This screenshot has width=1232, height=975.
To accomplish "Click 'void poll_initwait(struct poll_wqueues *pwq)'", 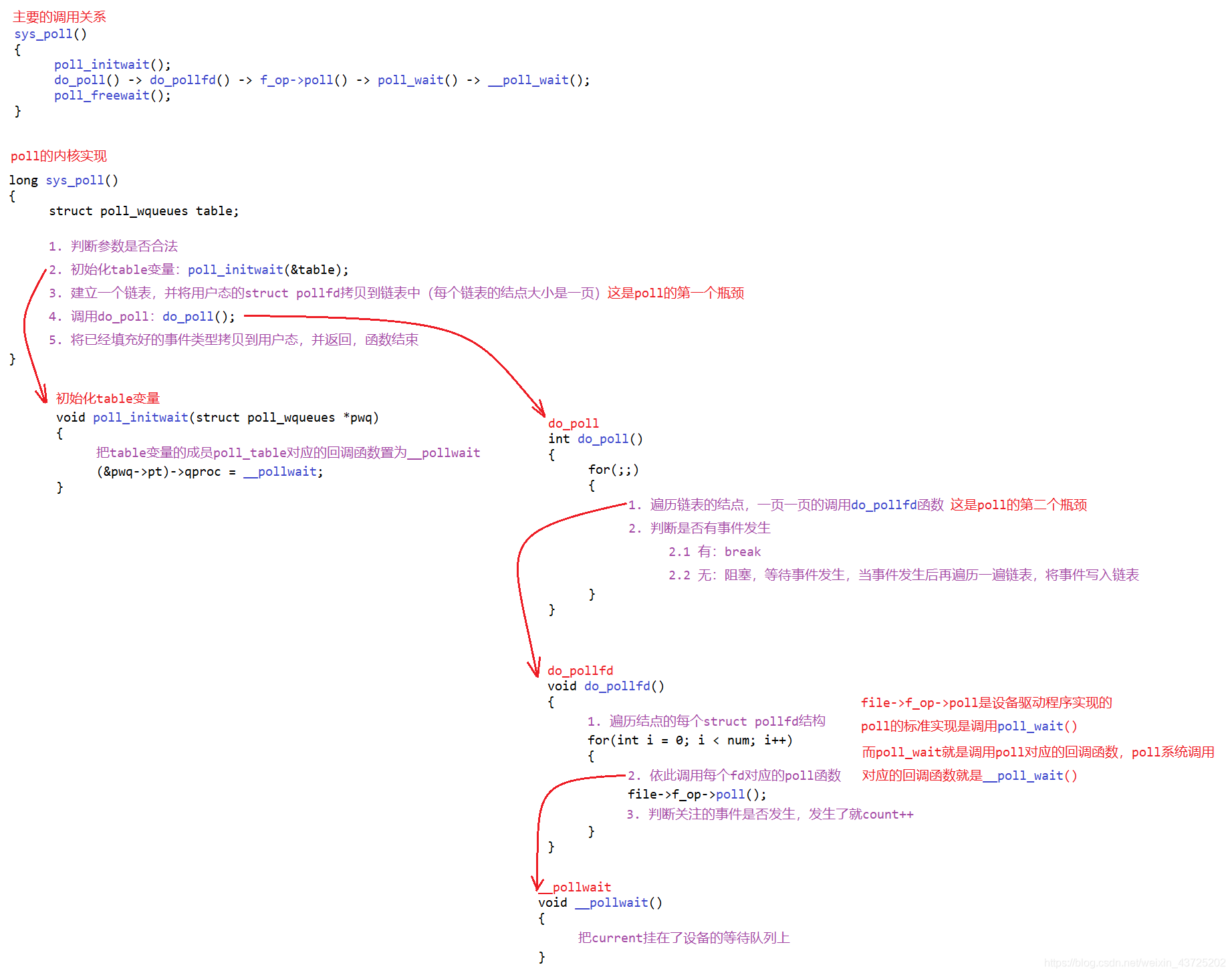I will (x=217, y=417).
